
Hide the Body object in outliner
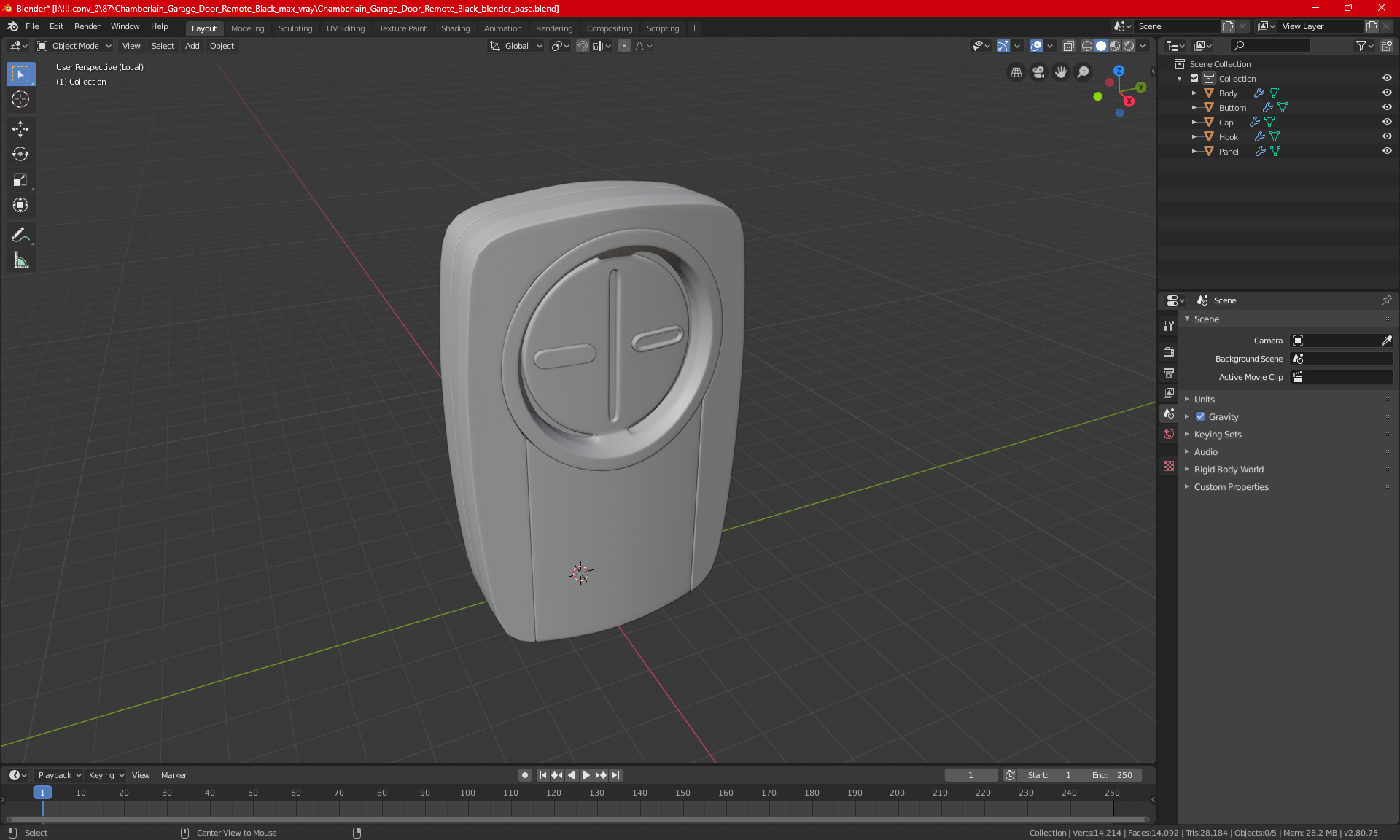[x=1387, y=93]
